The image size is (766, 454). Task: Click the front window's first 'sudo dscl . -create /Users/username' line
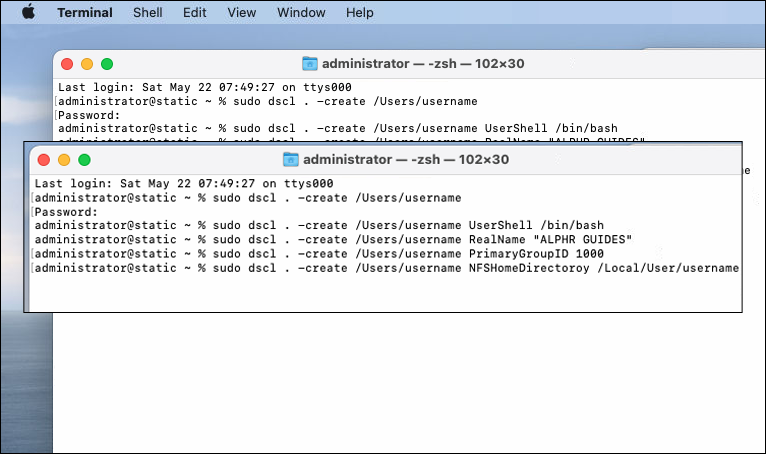248,198
